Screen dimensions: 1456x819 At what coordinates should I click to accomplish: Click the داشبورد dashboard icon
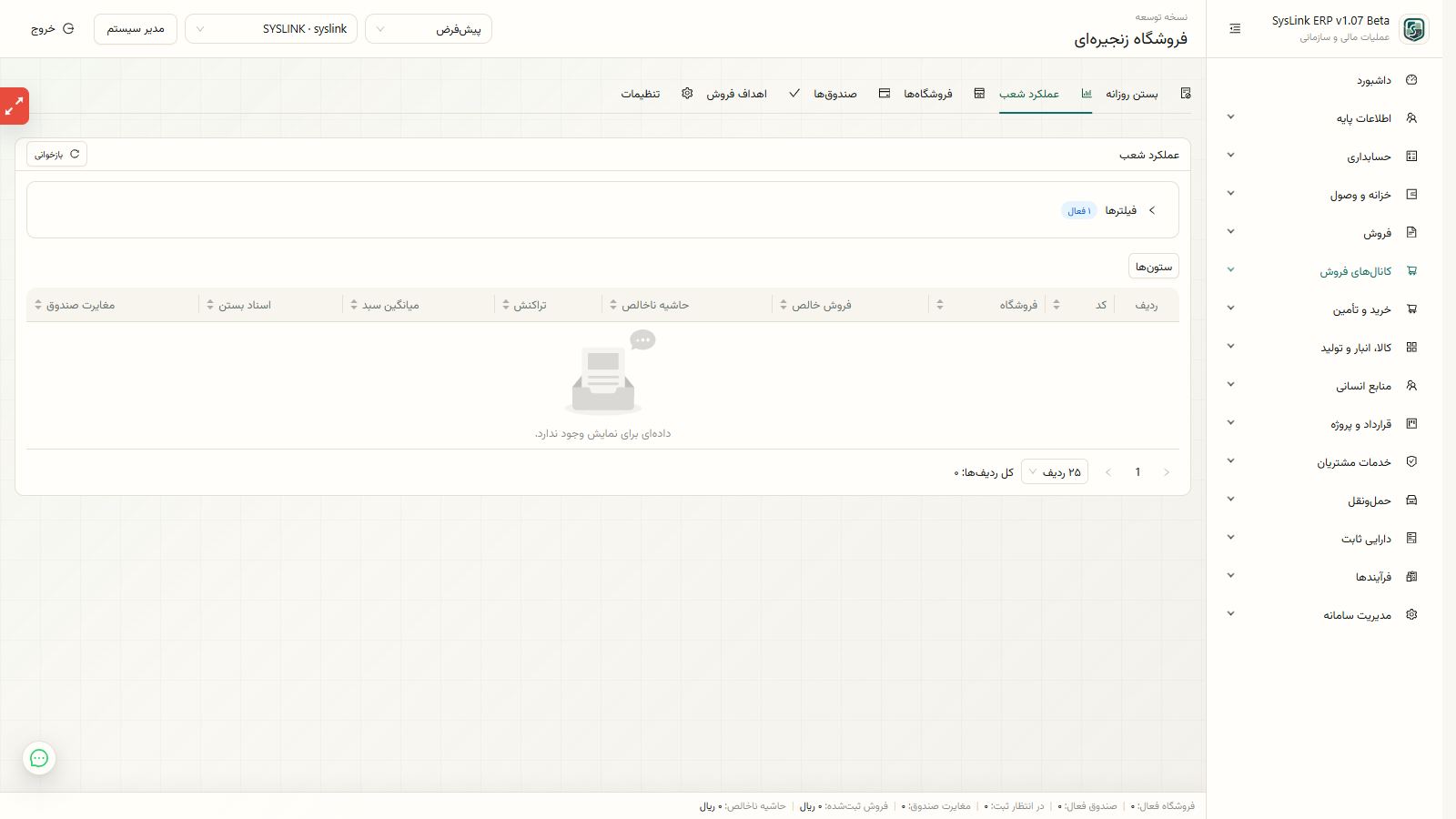click(1411, 80)
